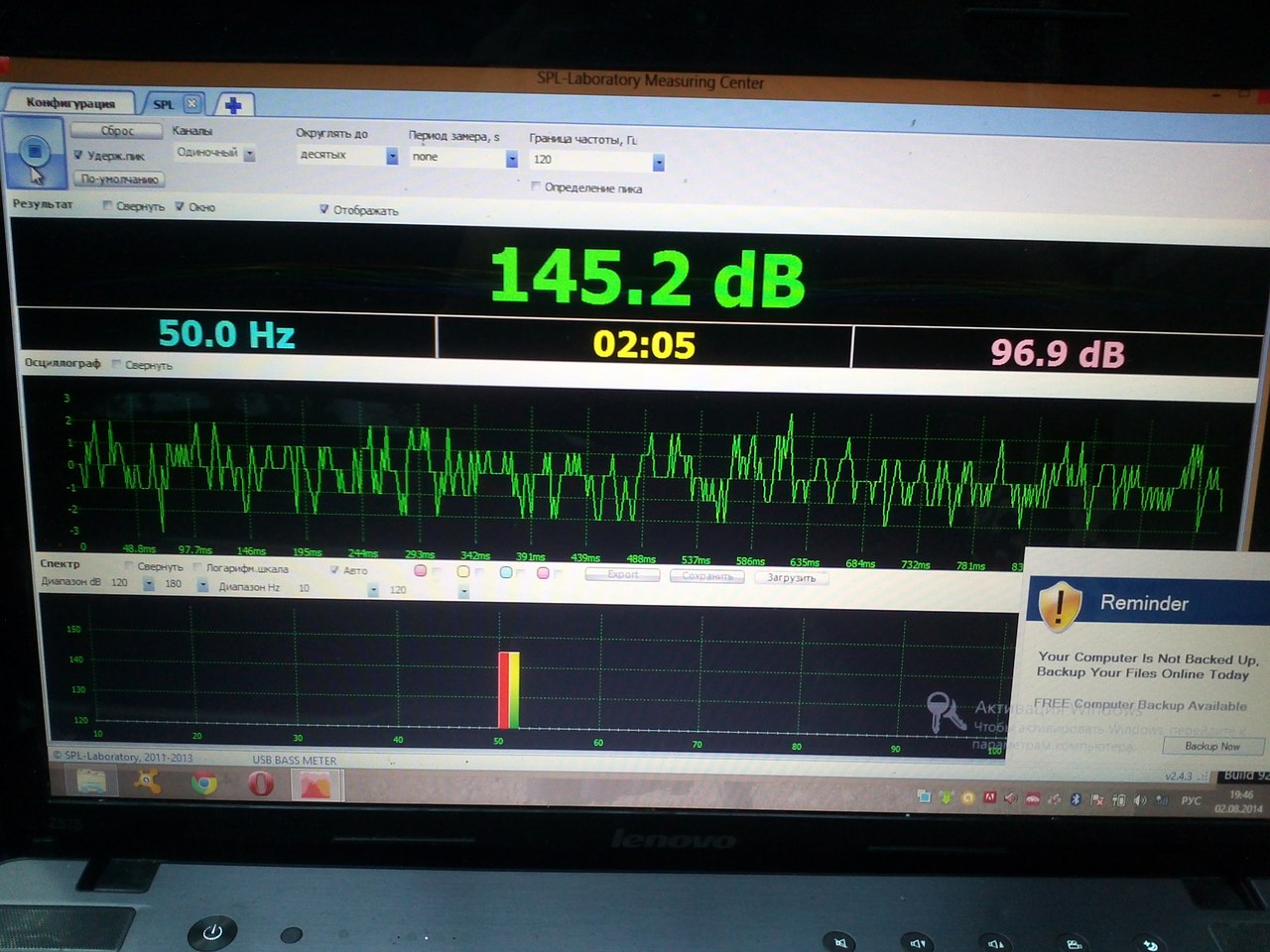Open the Округлять до dropdown
Screen dimensions: 1270x952
[x=392, y=156]
